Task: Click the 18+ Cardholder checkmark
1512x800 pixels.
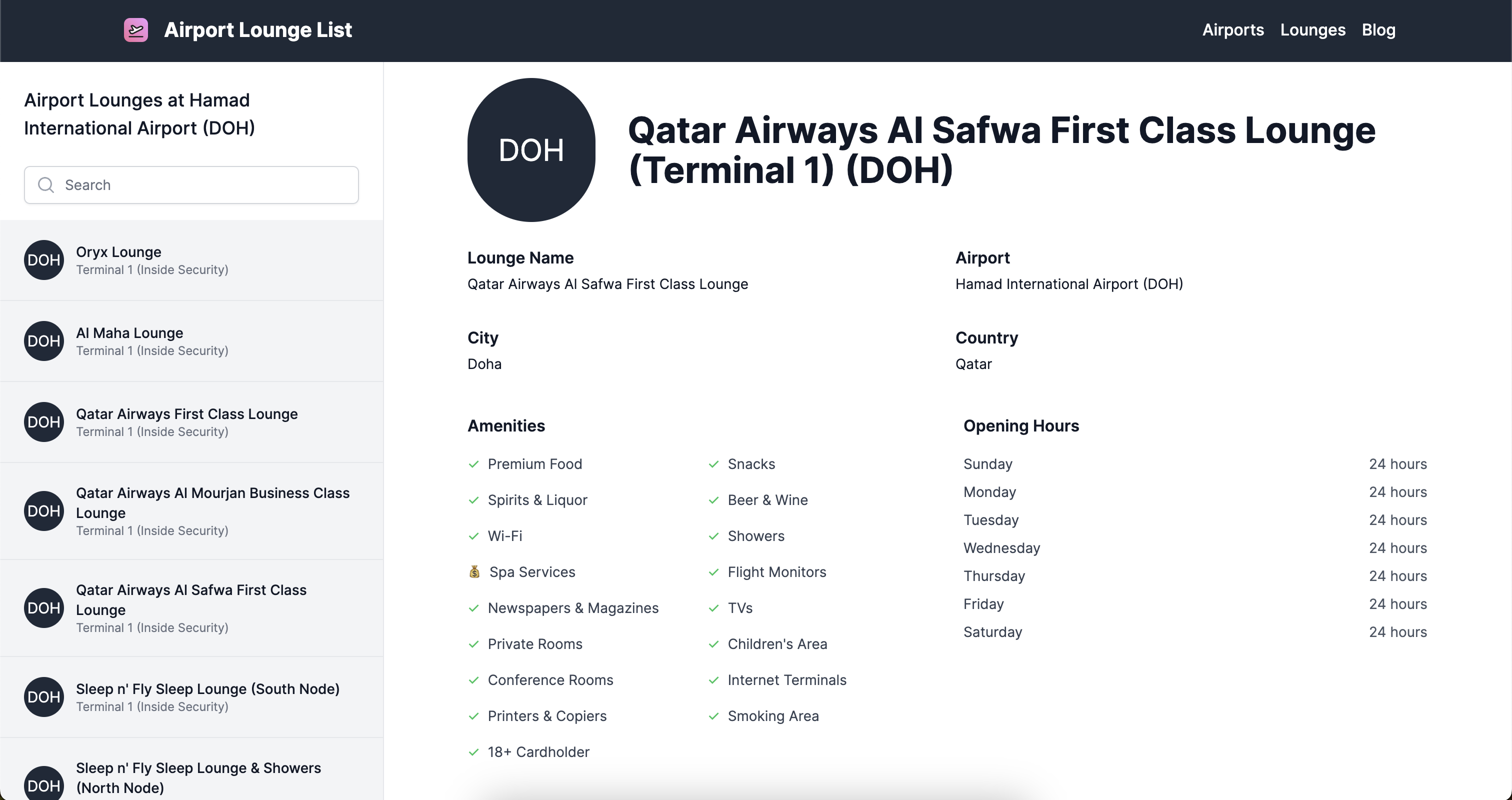Action: pyautogui.click(x=473, y=752)
